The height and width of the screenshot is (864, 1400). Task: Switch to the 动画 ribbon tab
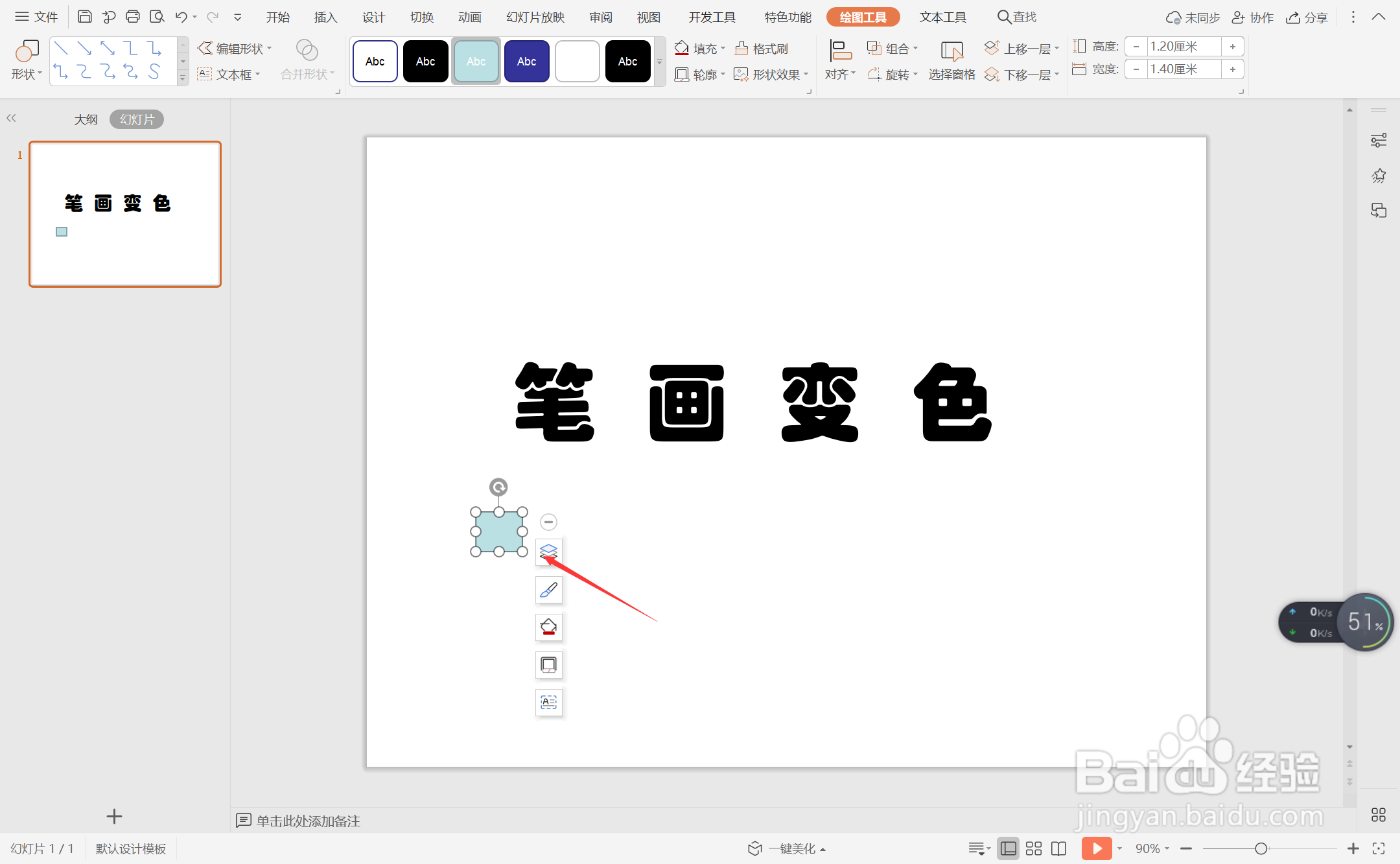469,16
